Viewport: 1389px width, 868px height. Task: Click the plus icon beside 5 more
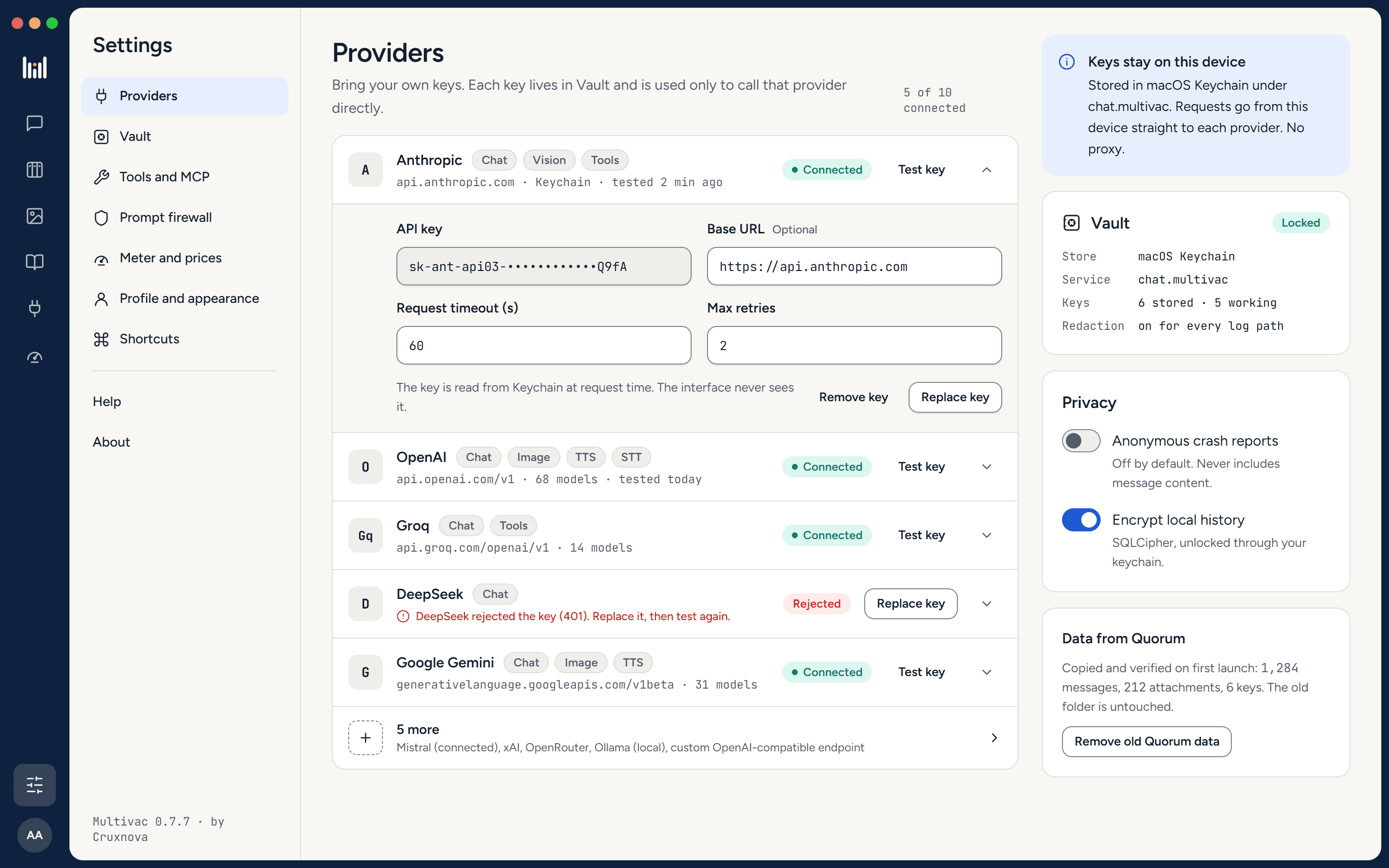[x=366, y=738]
